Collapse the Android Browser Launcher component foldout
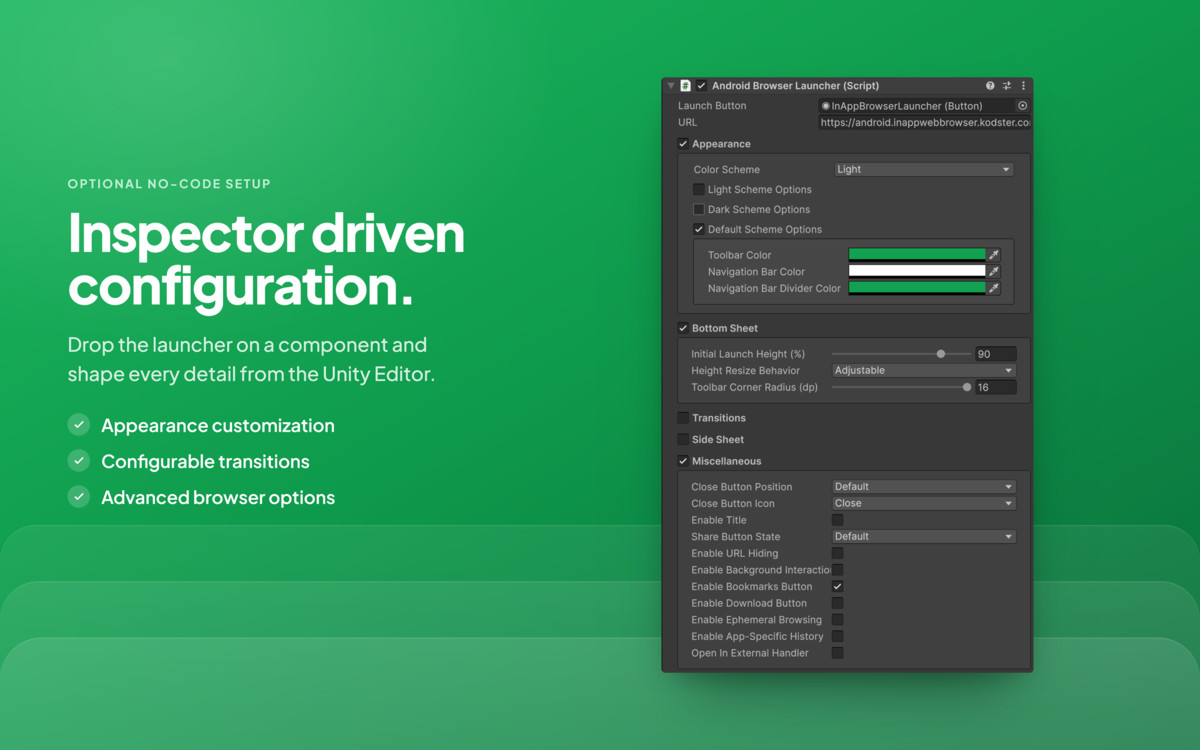This screenshot has height=750, width=1200. 671,86
